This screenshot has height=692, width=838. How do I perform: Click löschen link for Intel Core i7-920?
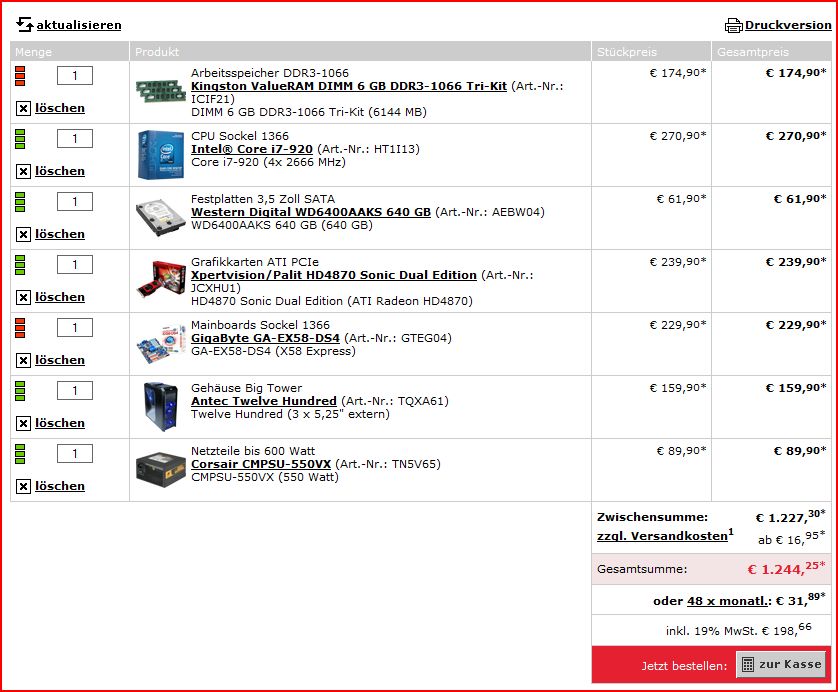click(x=60, y=172)
